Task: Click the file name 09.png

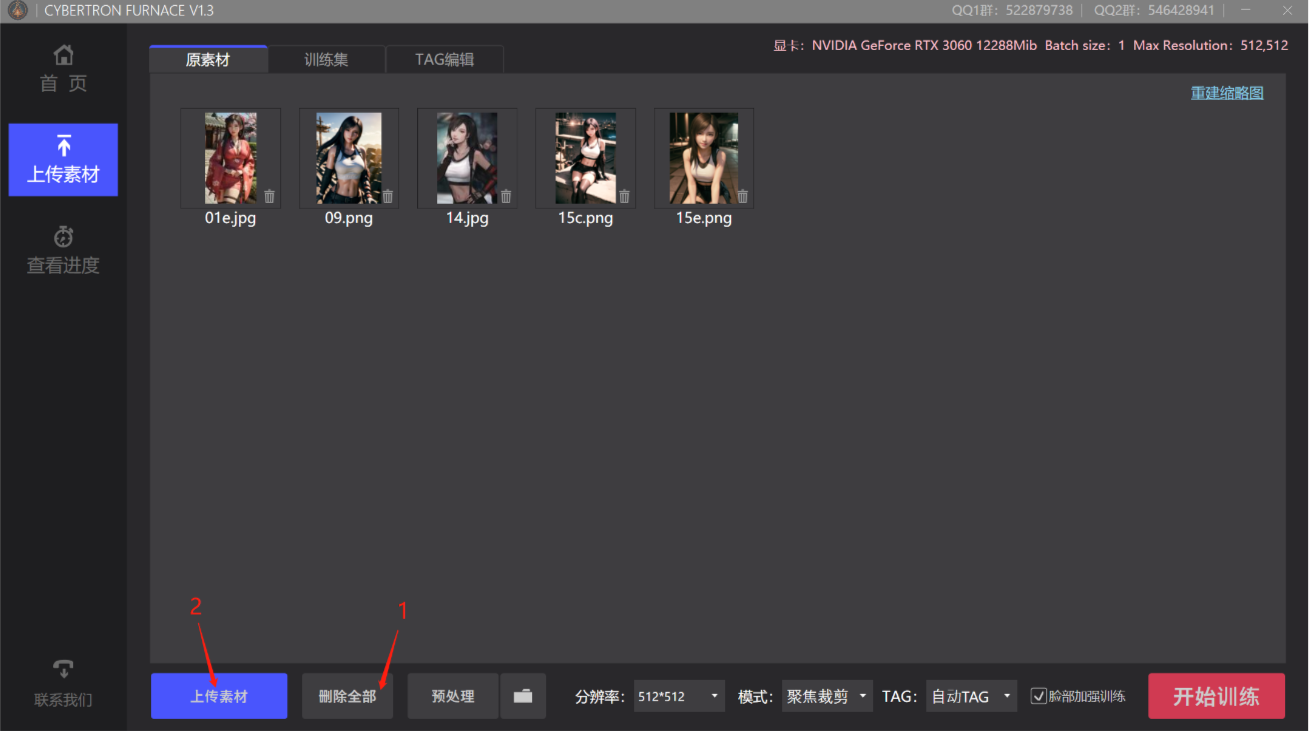Action: point(349,218)
